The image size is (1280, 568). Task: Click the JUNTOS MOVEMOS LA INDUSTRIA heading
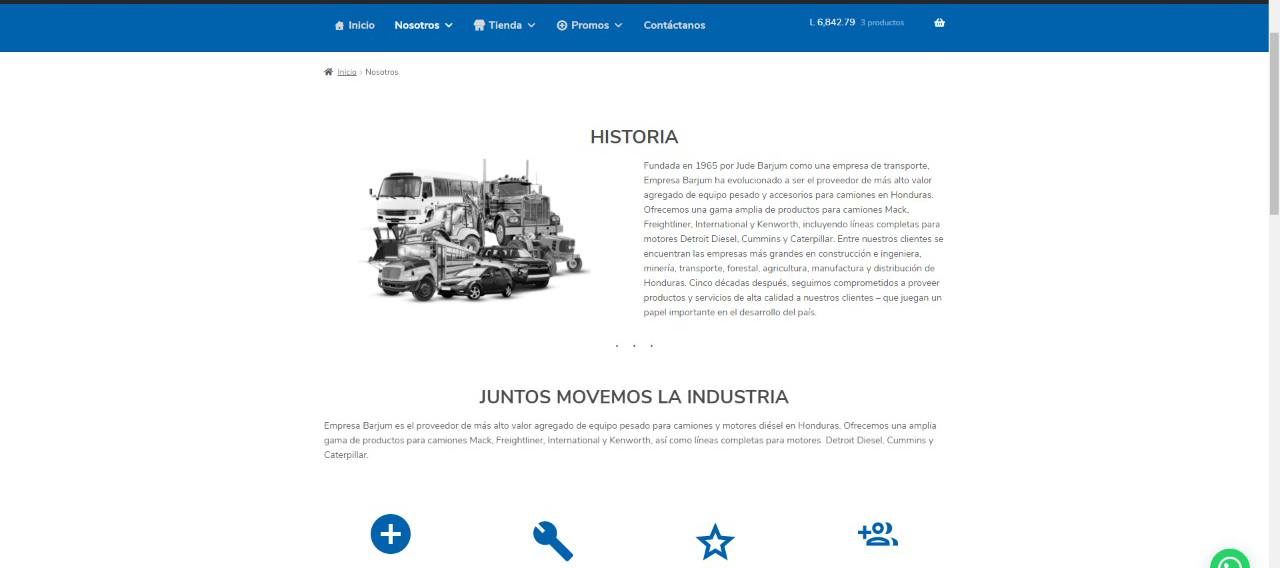click(x=634, y=397)
